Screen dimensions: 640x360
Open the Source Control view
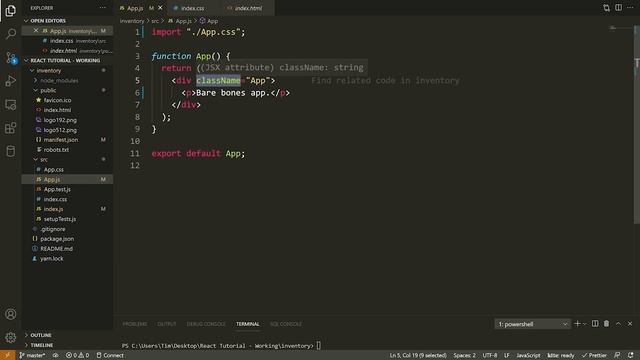(x=11, y=58)
